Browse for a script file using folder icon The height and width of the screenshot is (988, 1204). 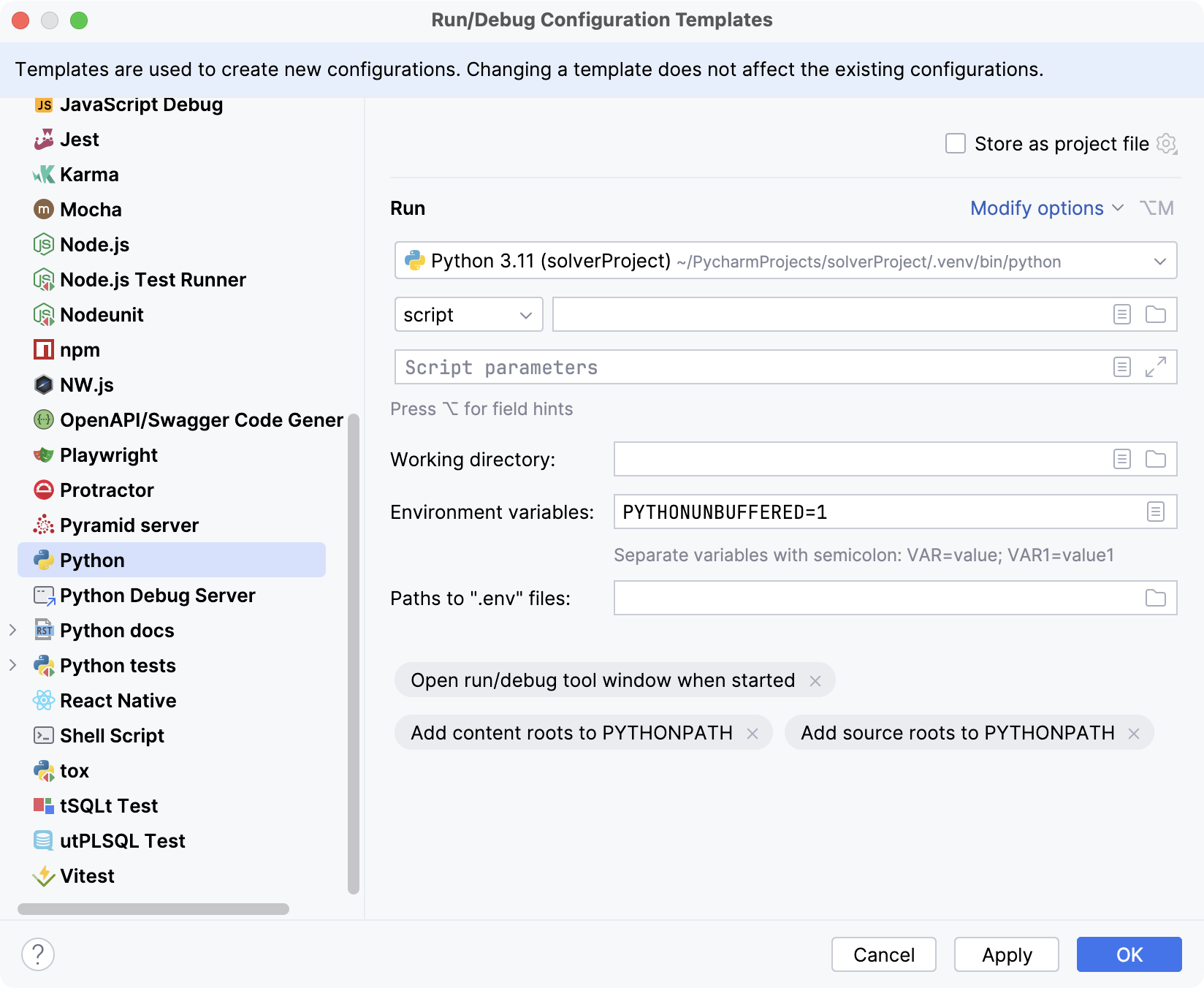click(1155, 314)
